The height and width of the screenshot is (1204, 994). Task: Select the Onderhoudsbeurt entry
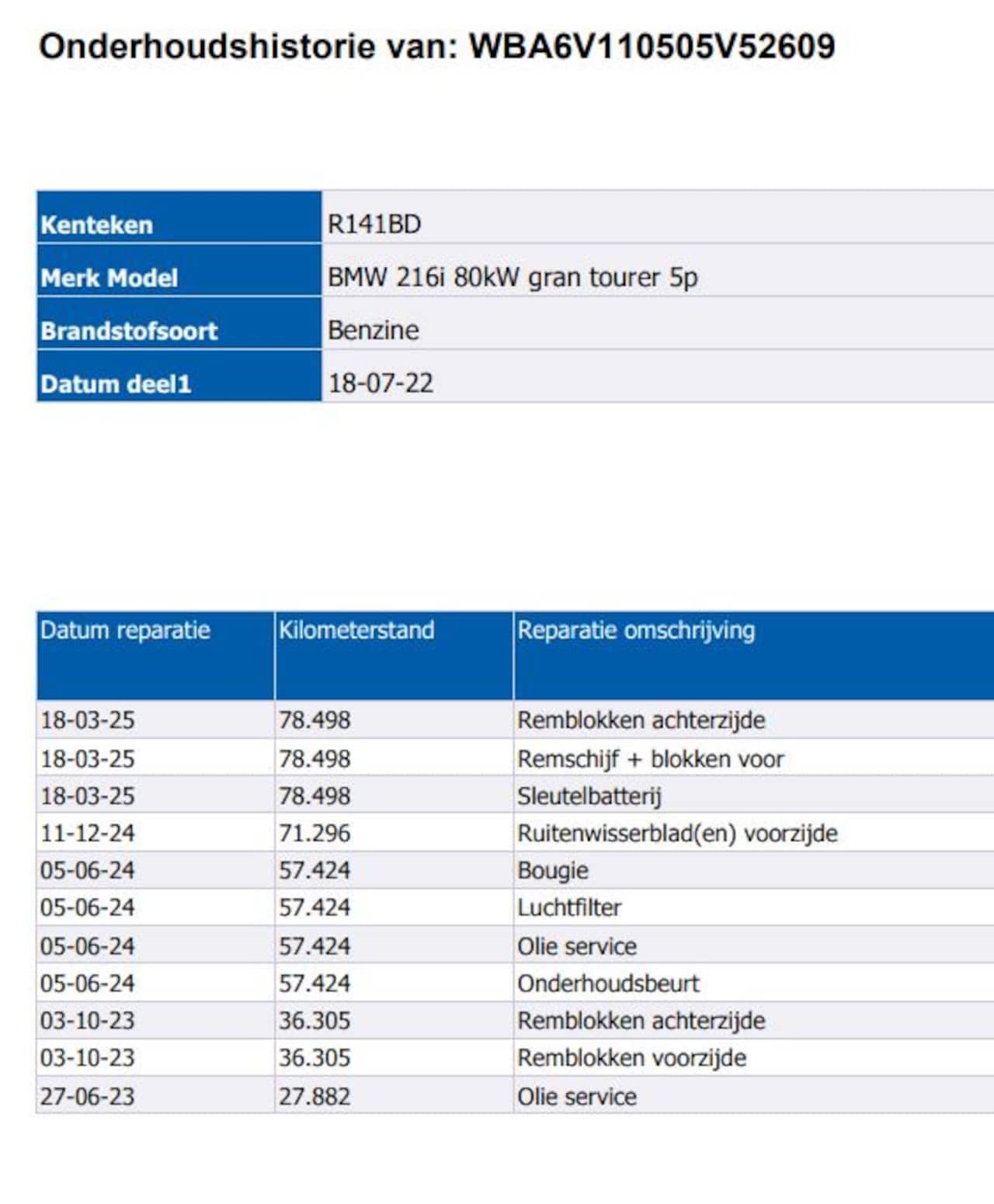click(608, 984)
